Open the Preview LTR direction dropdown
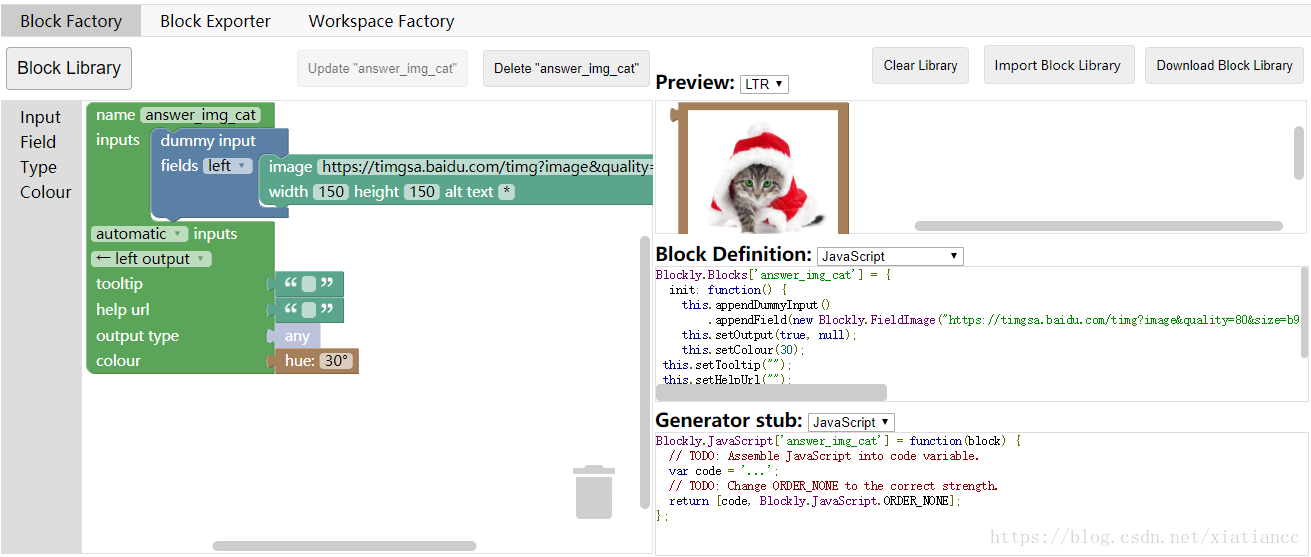The width and height of the screenshot is (1311, 557). (x=764, y=84)
